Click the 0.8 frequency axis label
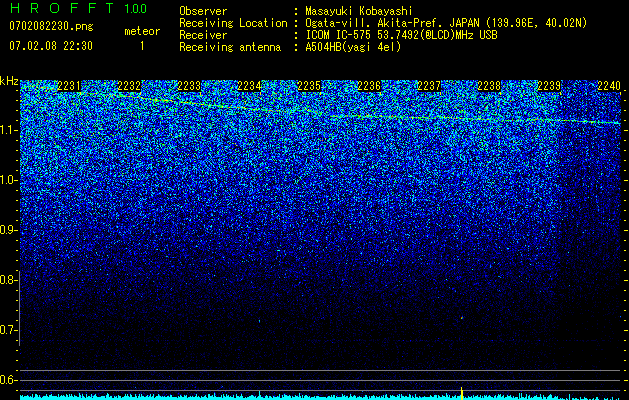Image resolution: width=629 pixels, height=400 pixels. click(x=8, y=280)
